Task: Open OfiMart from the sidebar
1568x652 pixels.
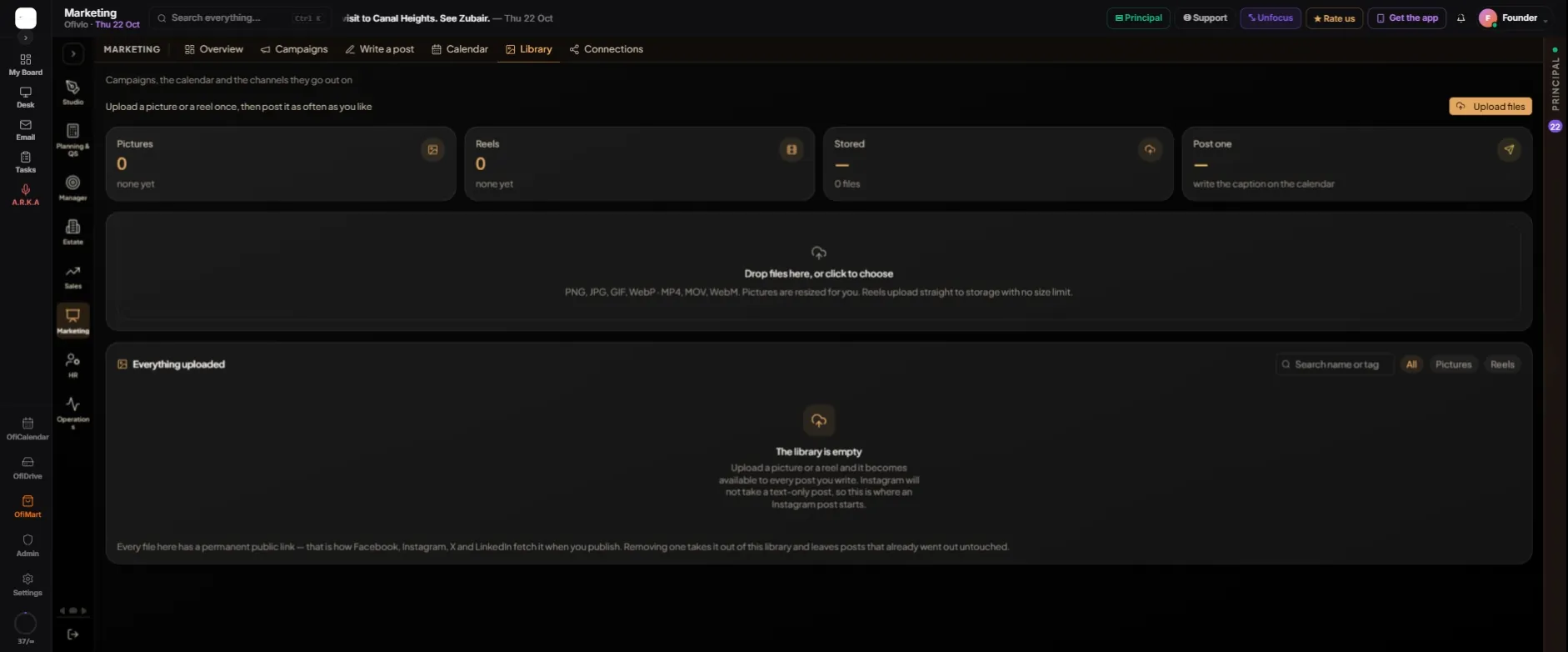Action: [x=27, y=506]
